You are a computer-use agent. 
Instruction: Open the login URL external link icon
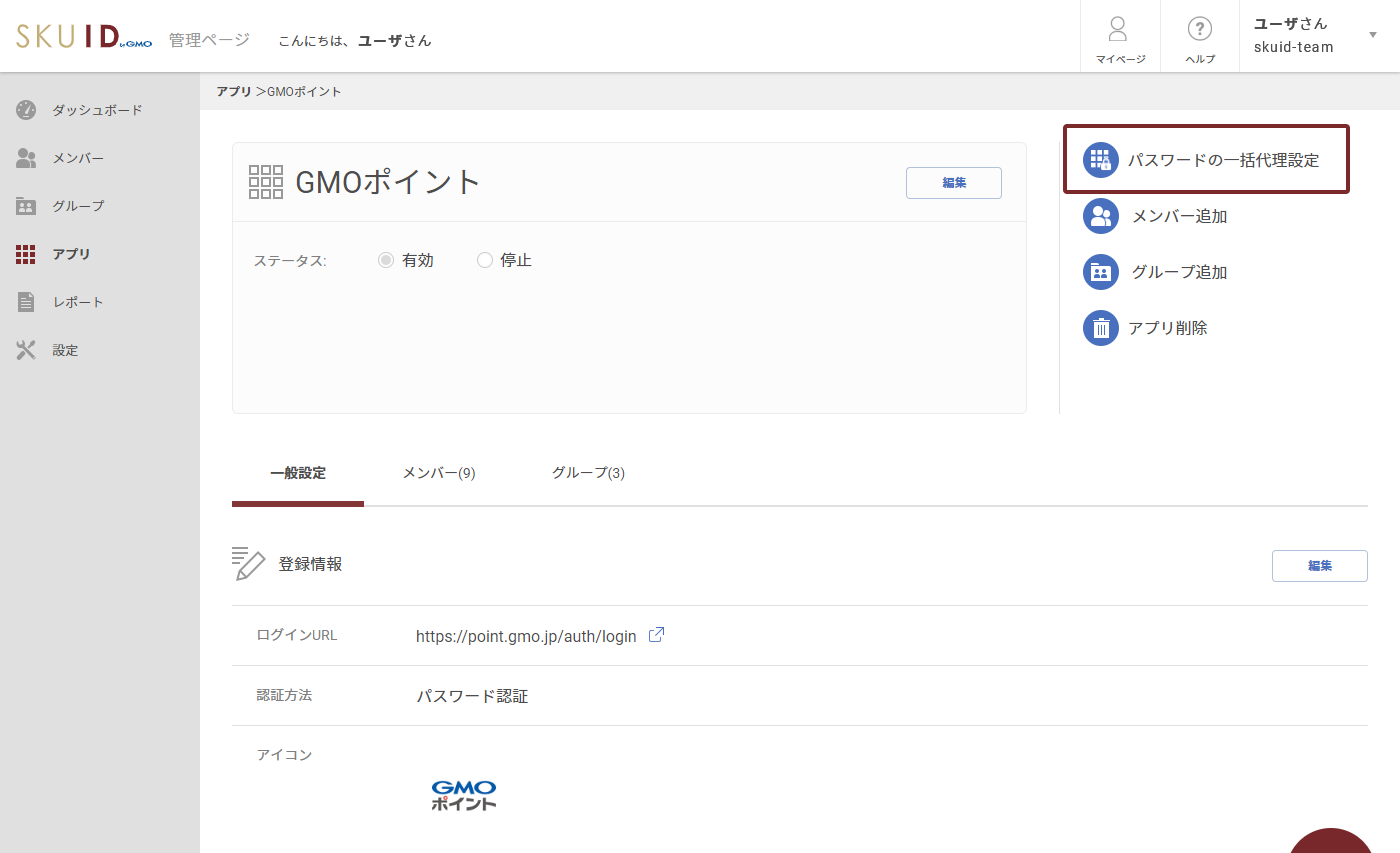point(656,634)
